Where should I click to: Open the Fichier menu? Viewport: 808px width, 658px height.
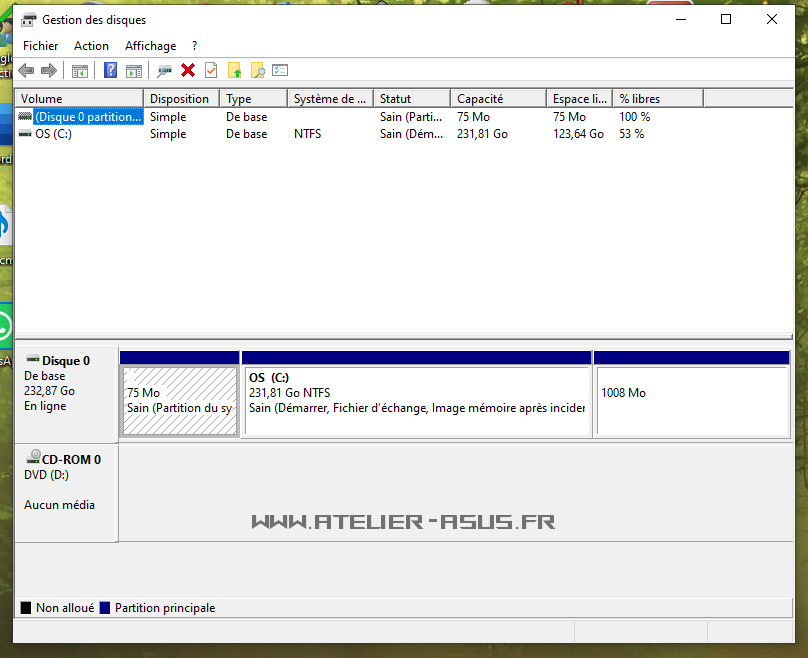click(x=40, y=46)
